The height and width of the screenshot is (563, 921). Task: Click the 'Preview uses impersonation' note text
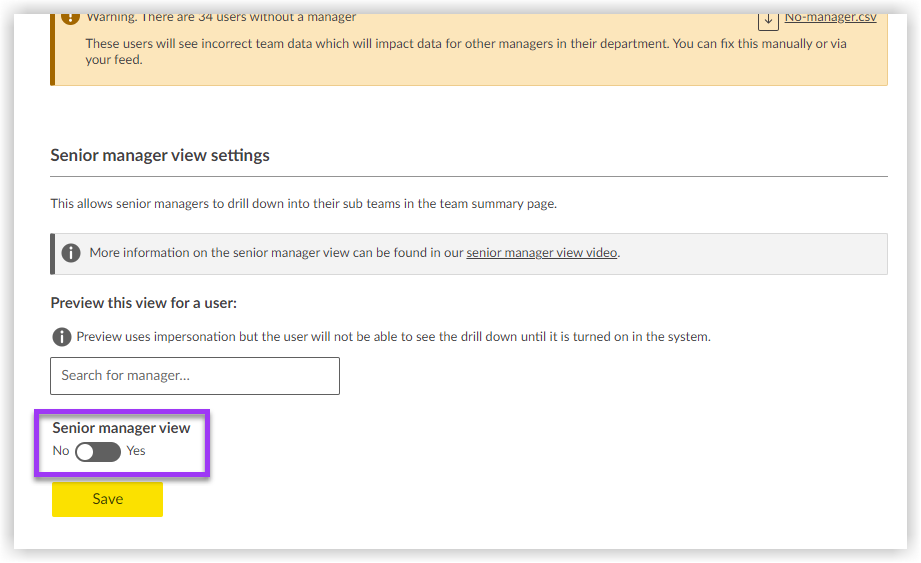[393, 337]
